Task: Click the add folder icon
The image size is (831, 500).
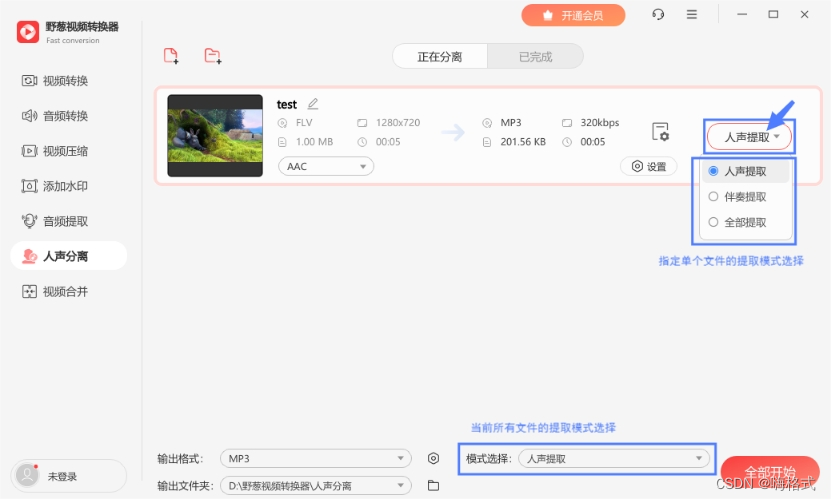Action: pos(213,56)
